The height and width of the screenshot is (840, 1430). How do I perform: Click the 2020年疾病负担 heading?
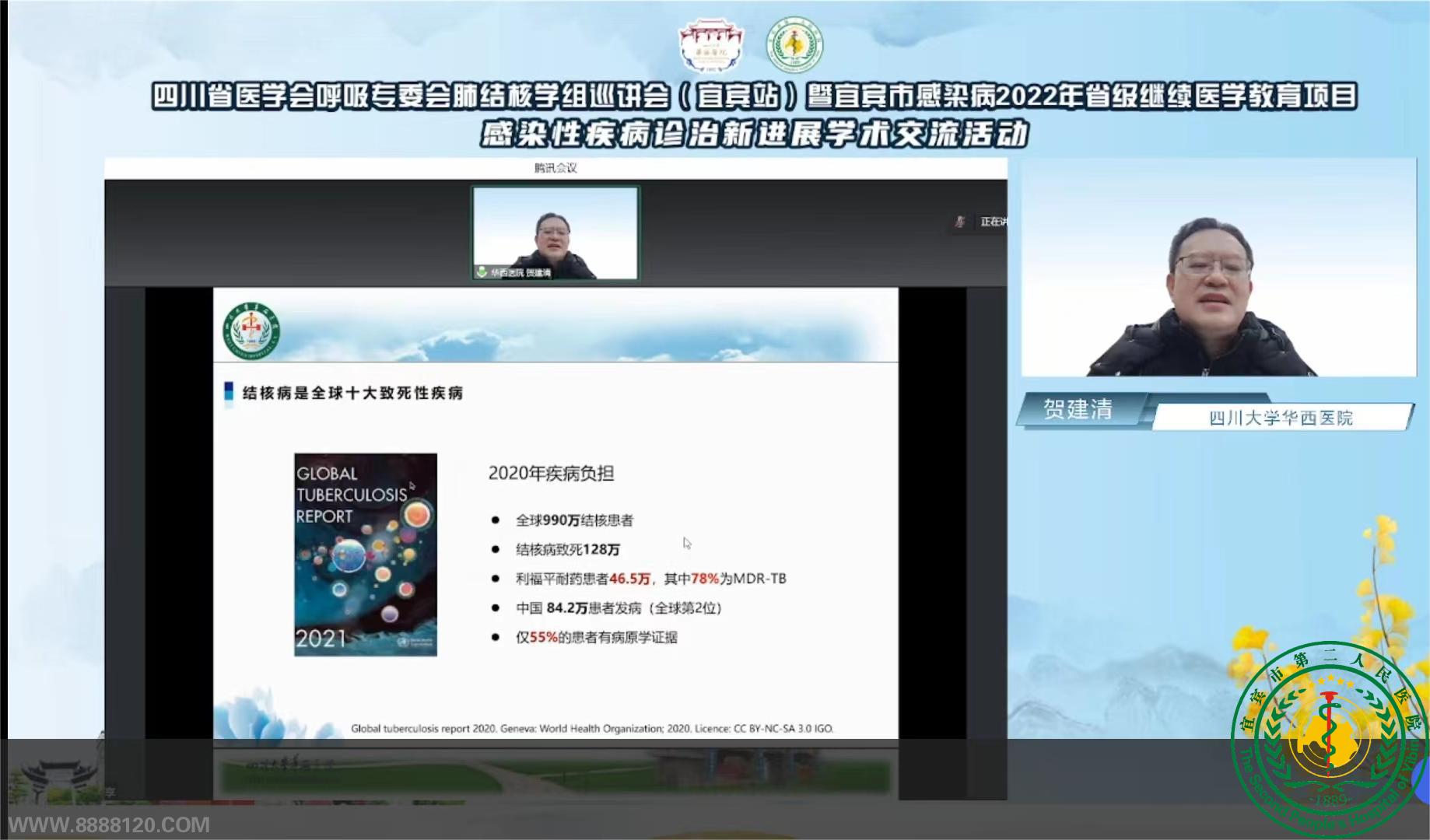coord(551,473)
